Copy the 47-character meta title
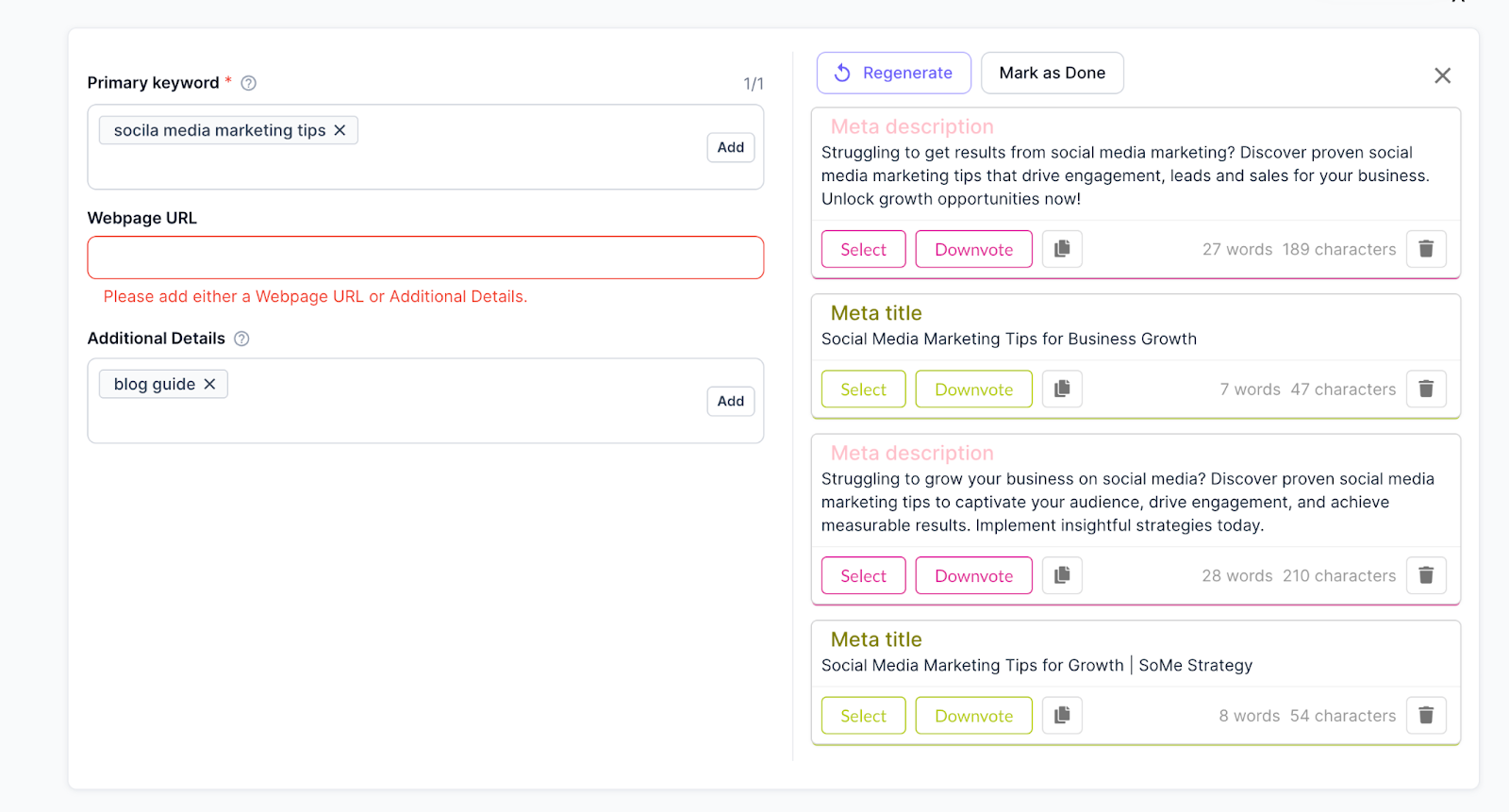The height and width of the screenshot is (812, 1509). [1062, 389]
